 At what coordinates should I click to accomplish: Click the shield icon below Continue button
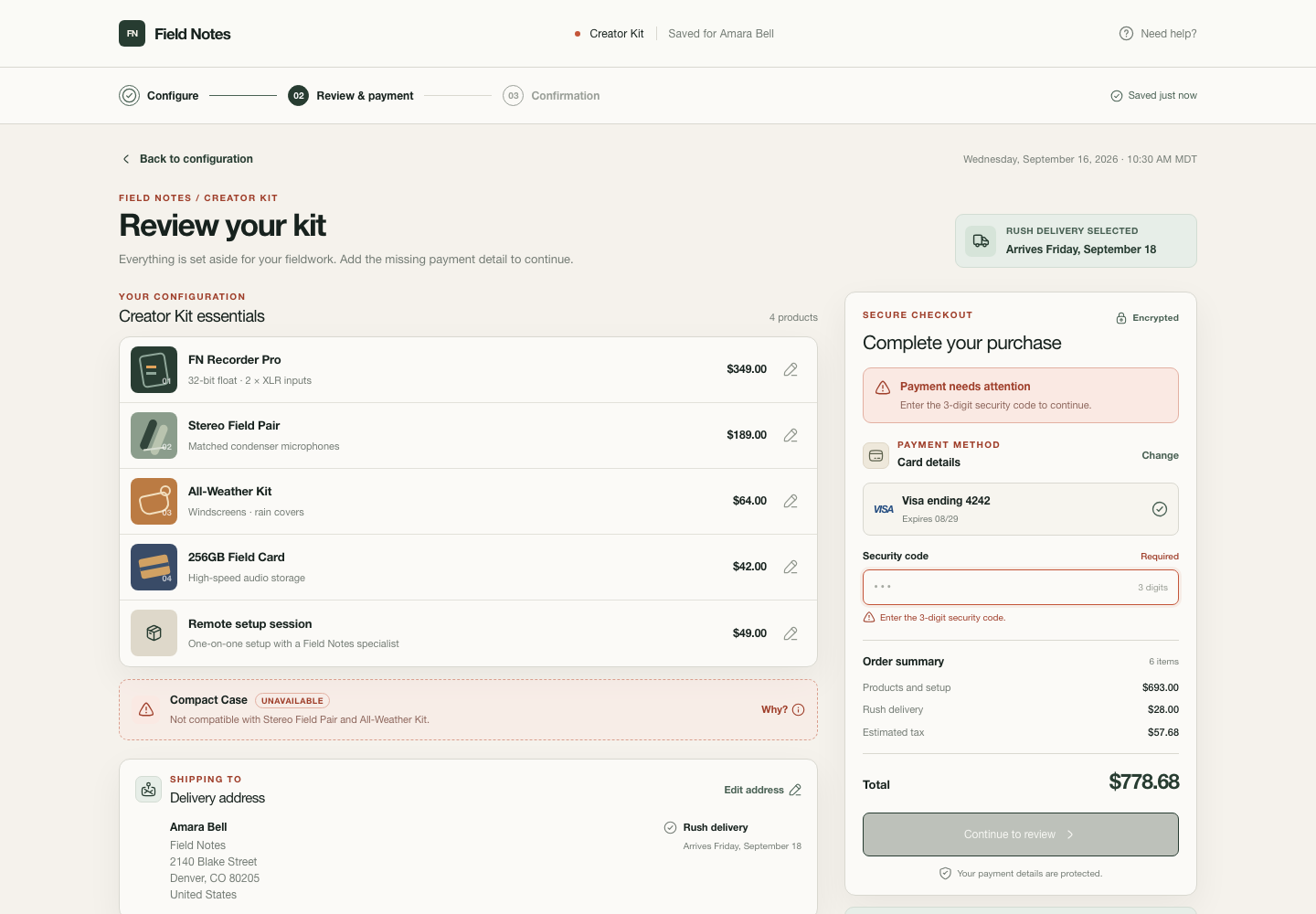pyautogui.click(x=945, y=874)
